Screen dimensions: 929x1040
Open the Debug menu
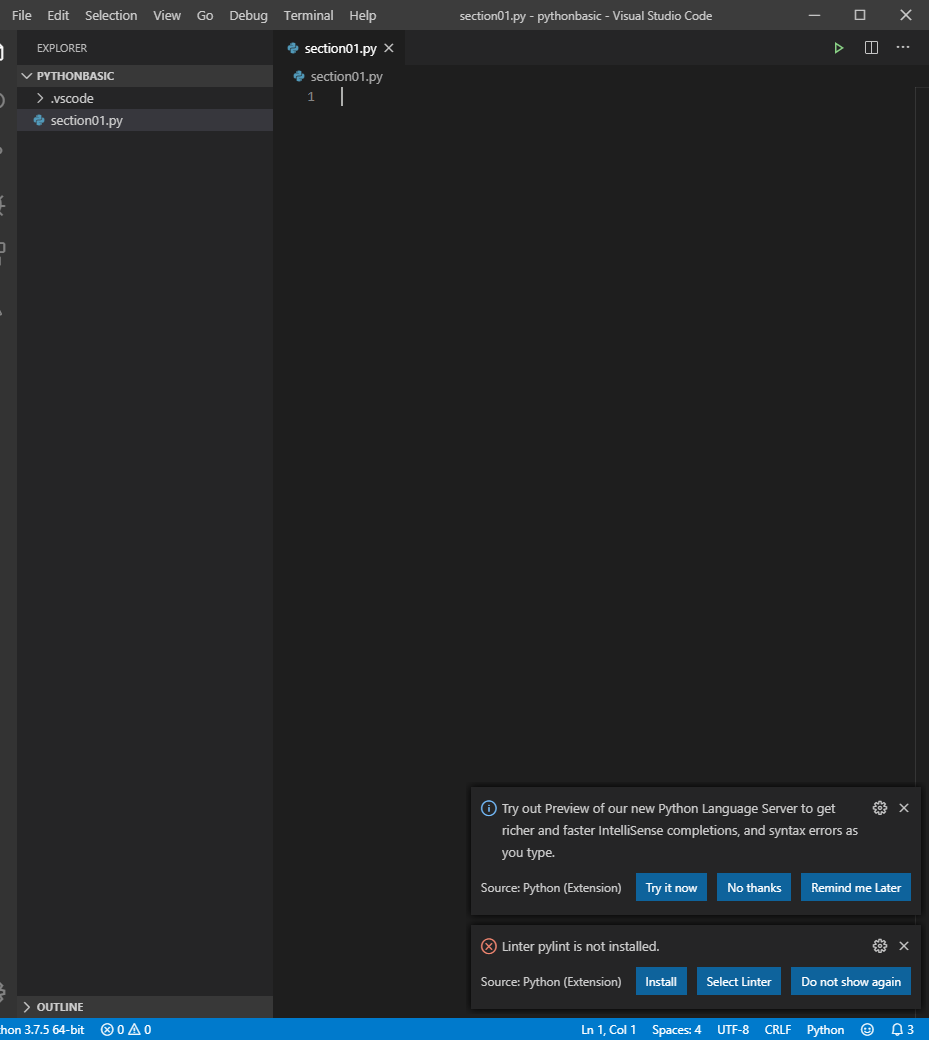pos(248,15)
